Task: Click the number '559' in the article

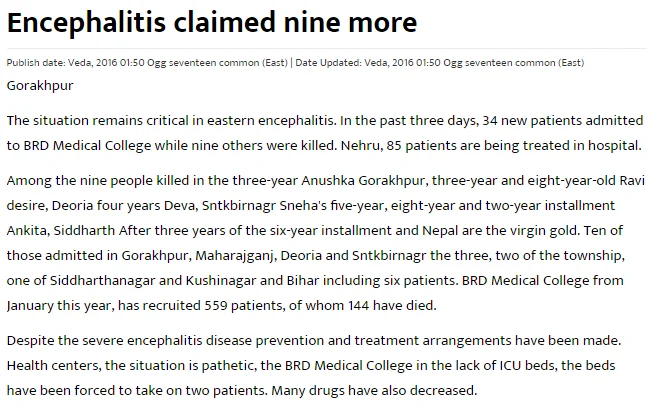Action: (x=216, y=306)
